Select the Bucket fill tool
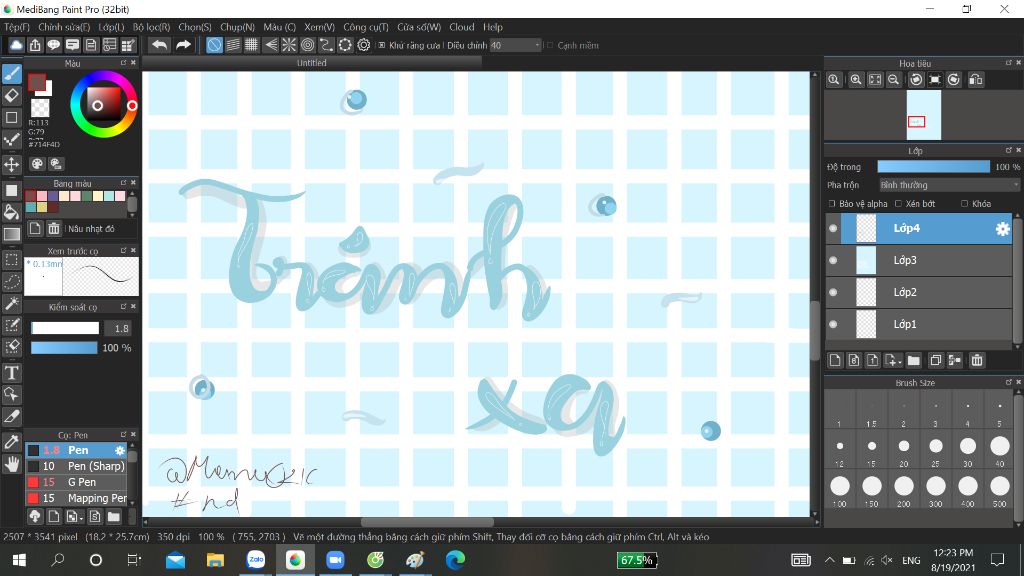This screenshot has height=576, width=1024. 12,212
